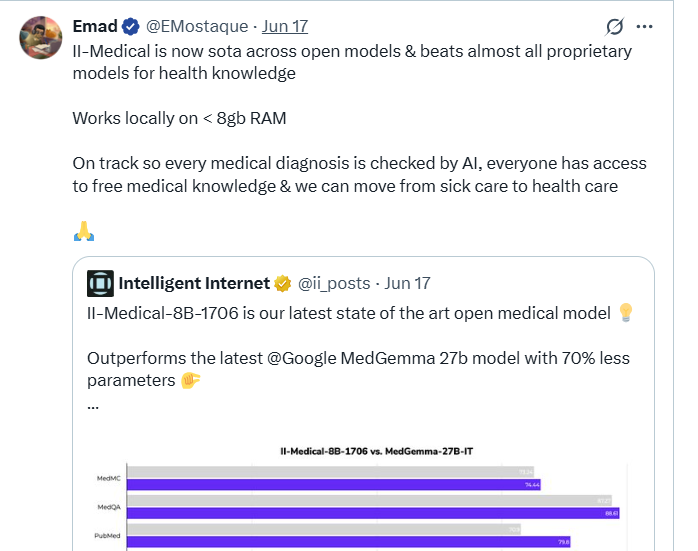Click the Jun 17 timestamp on Emad's tweet
This screenshot has width=698, height=551.
click(283, 24)
